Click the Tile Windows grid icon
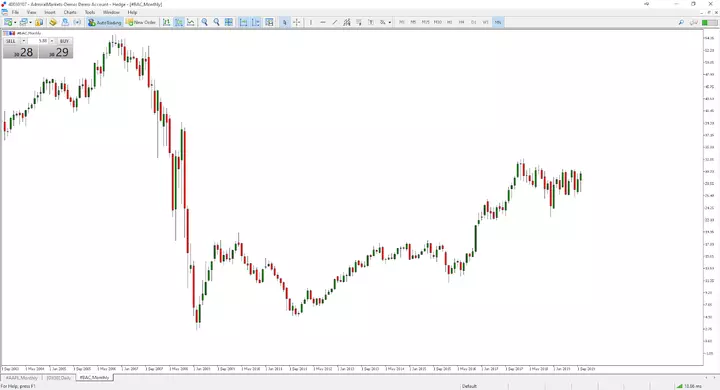The height and width of the screenshot is (390, 720). pos(228,22)
